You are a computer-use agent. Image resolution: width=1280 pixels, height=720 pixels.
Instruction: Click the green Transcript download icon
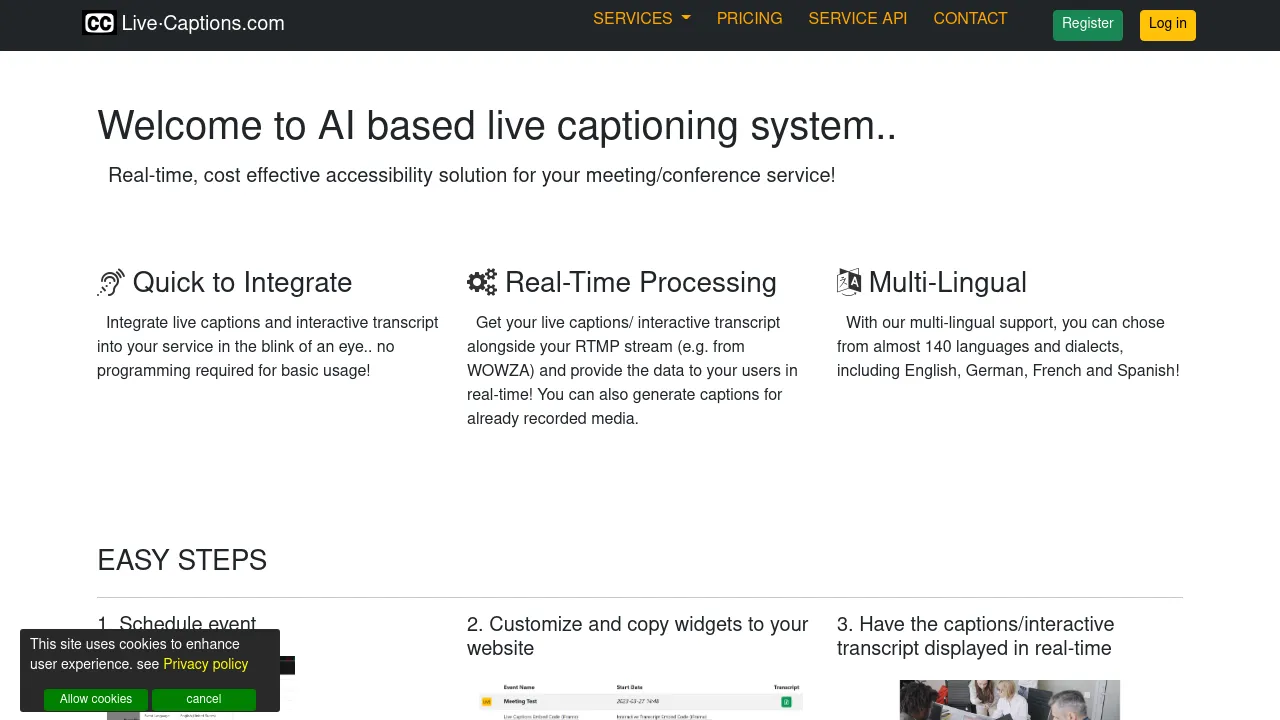(787, 702)
